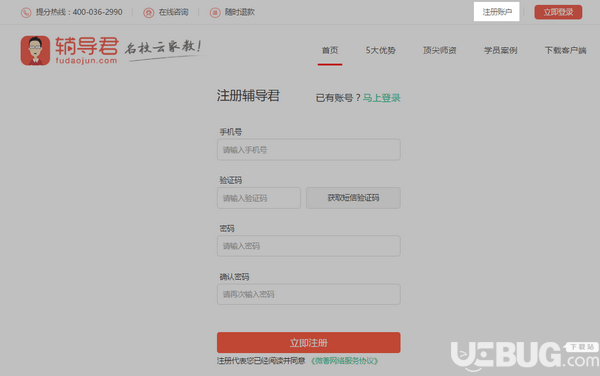Click the refund anytime icon
The width and height of the screenshot is (600, 376).
215,13
